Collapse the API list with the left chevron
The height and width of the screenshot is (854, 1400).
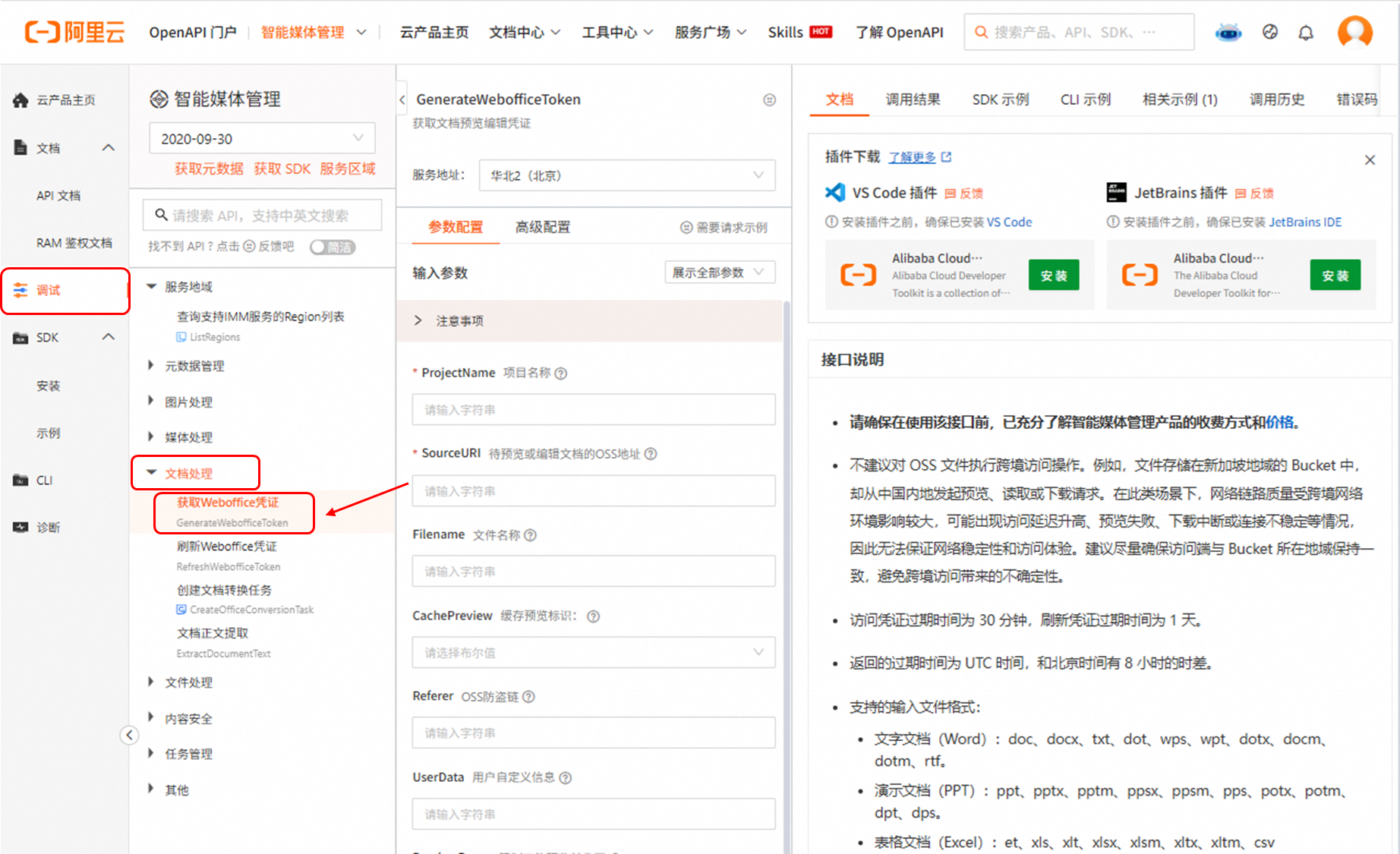pos(402,99)
